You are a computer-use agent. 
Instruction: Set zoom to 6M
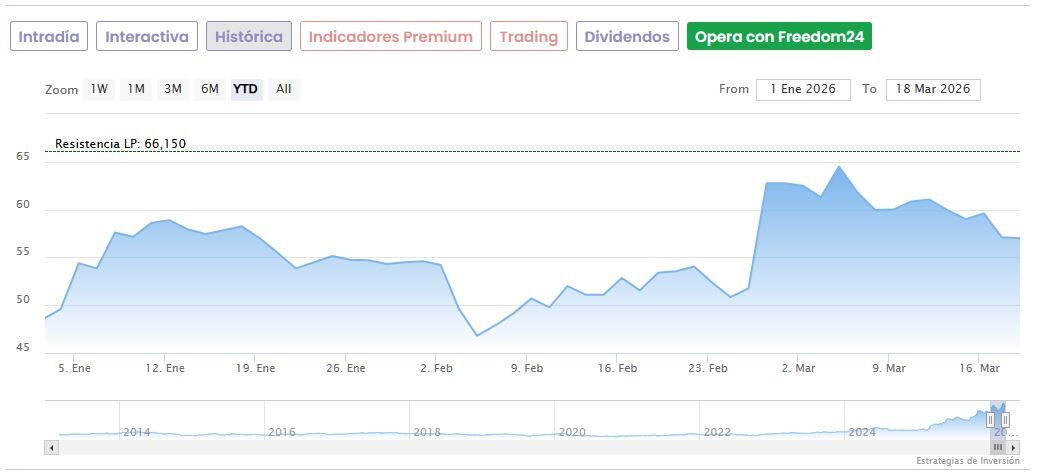click(209, 89)
